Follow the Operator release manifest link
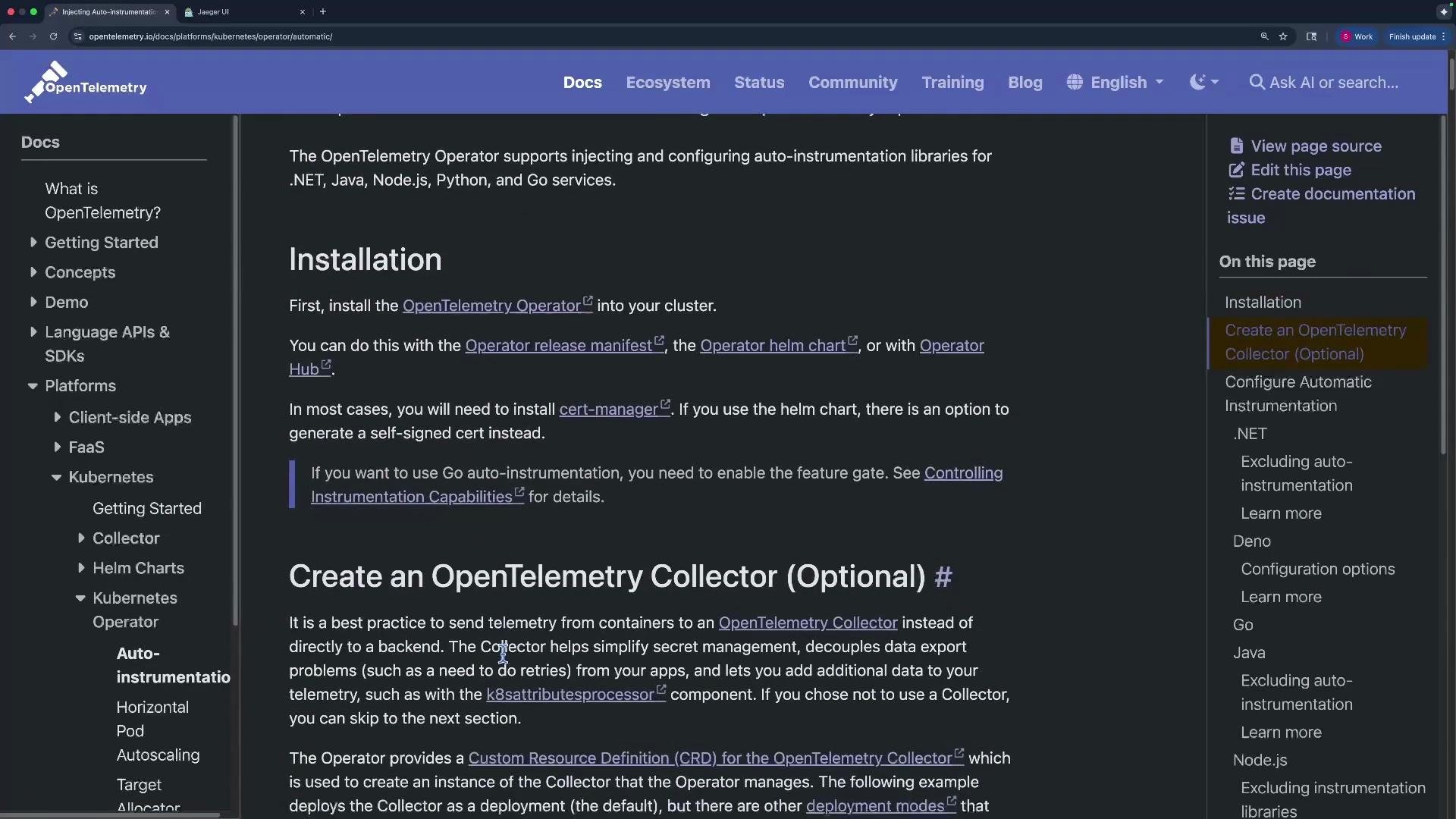Screen dimensions: 1456x819 click(564, 345)
